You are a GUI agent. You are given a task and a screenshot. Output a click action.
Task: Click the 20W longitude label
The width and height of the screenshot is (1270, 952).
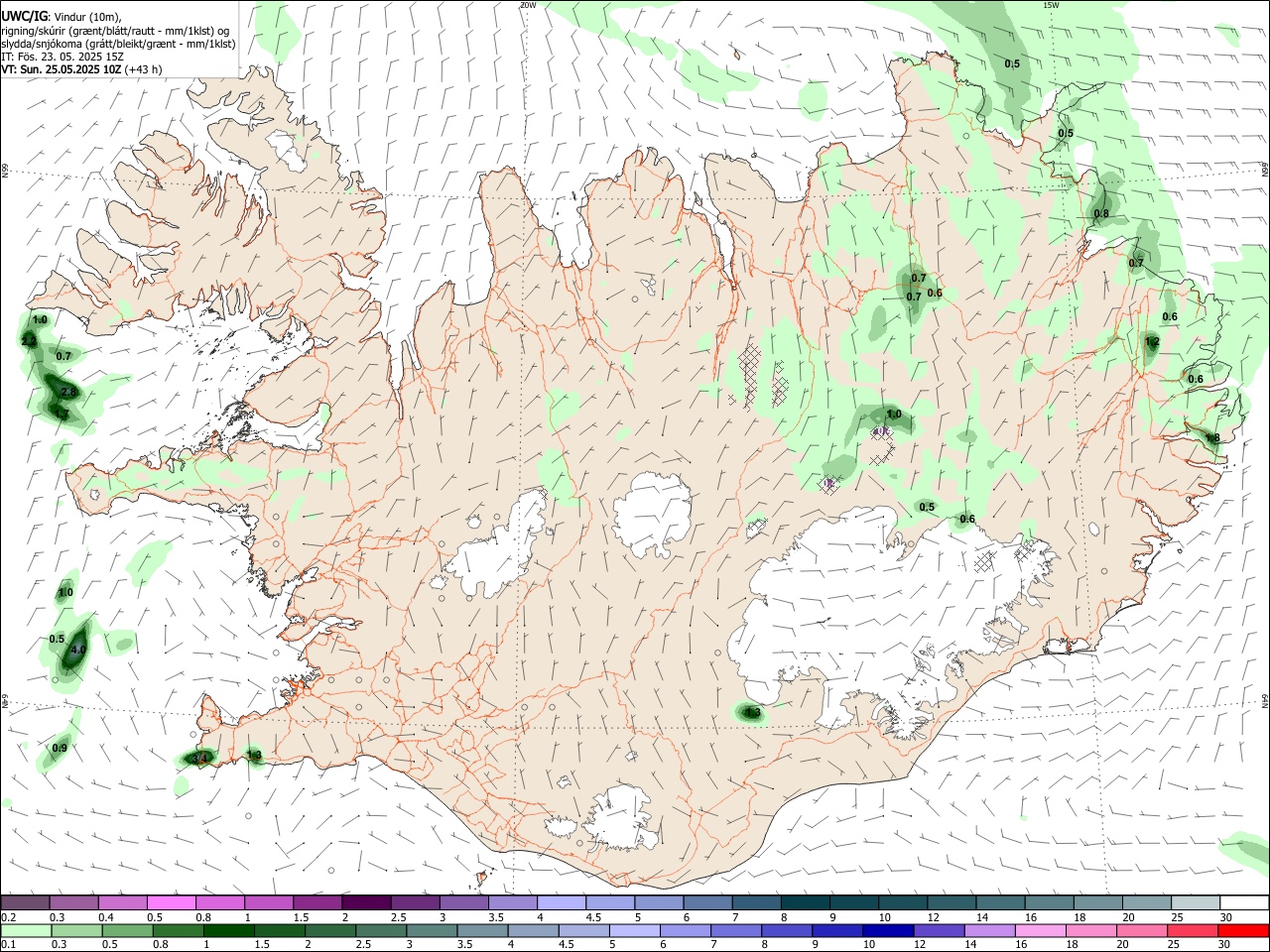click(x=528, y=5)
